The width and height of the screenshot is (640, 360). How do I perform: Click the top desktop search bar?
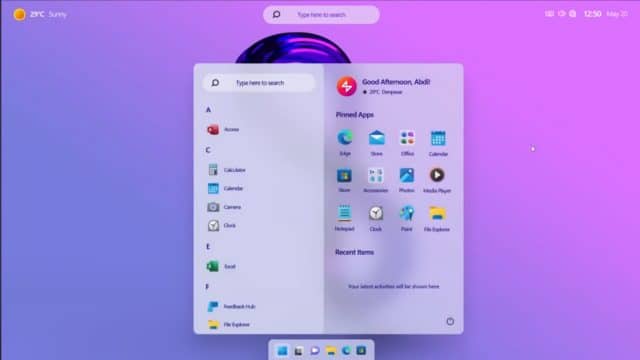pyautogui.click(x=321, y=15)
